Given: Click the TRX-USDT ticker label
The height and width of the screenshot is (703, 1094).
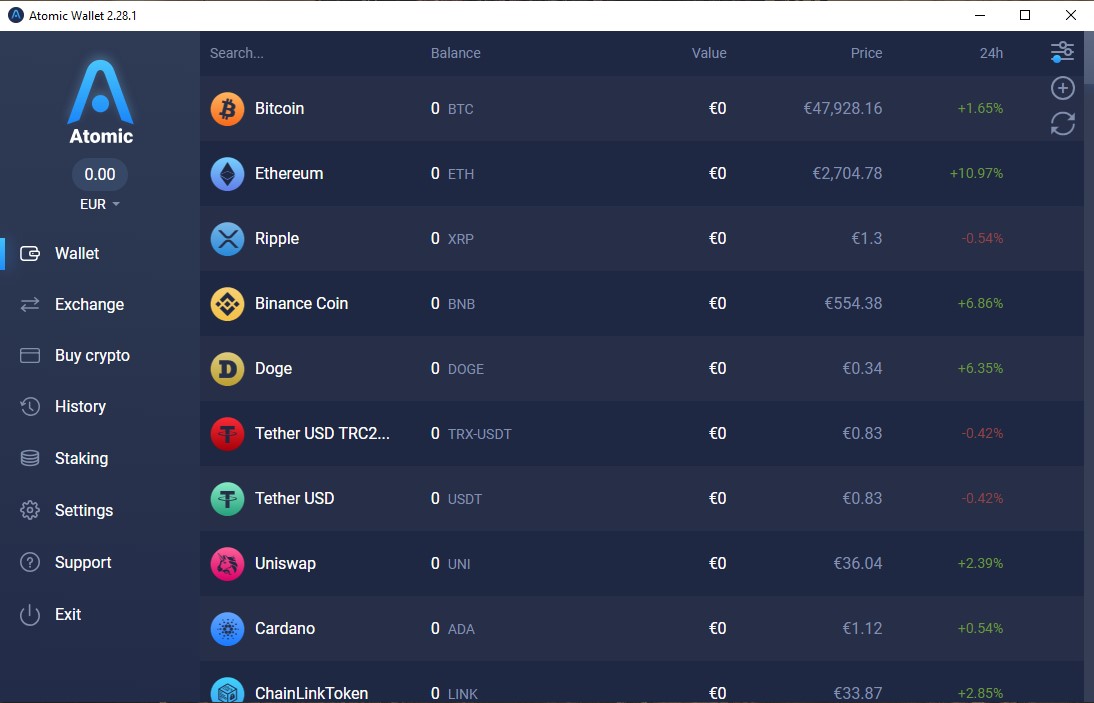Looking at the screenshot, I should click(479, 434).
